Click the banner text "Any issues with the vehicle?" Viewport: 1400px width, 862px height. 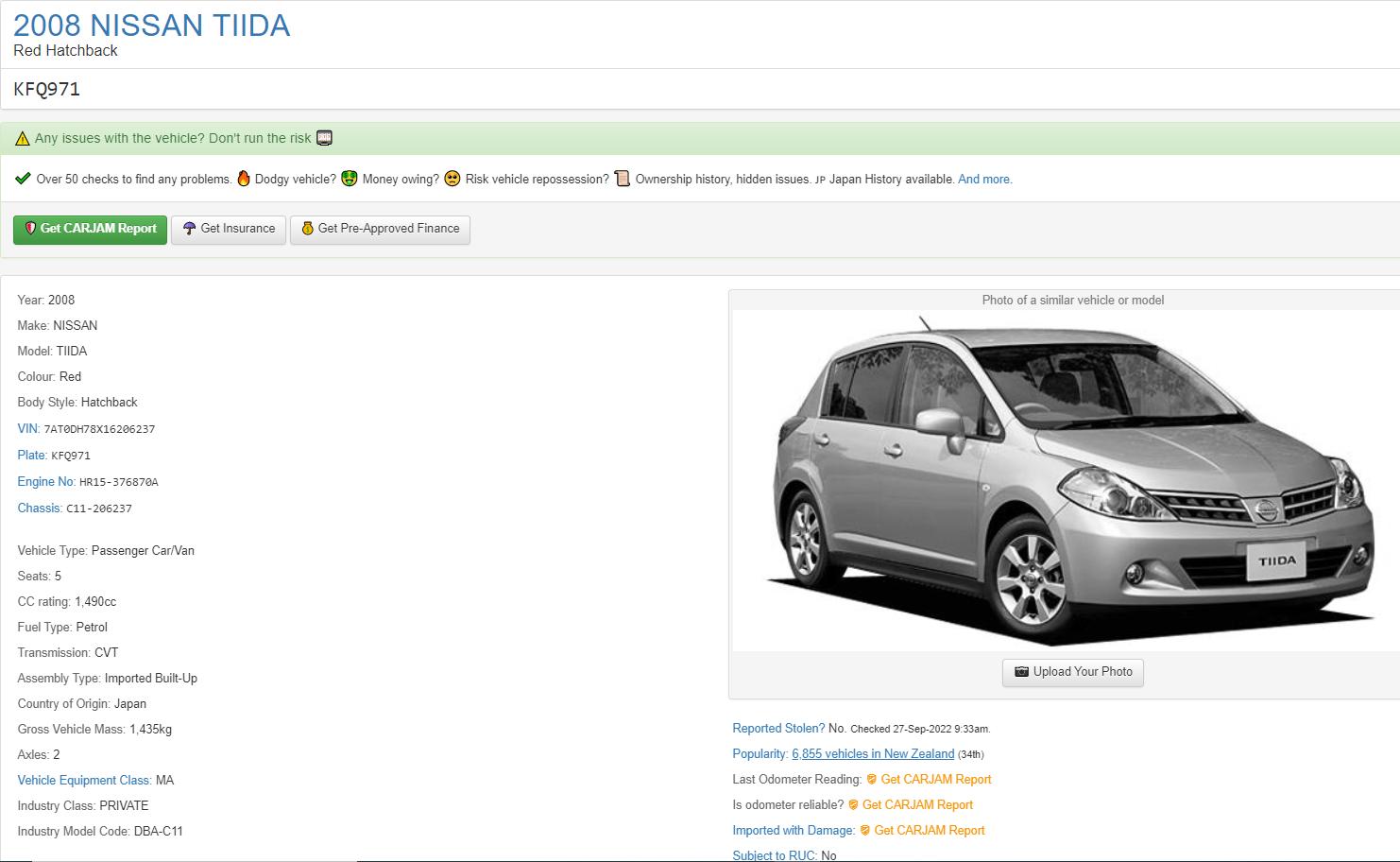coord(120,139)
